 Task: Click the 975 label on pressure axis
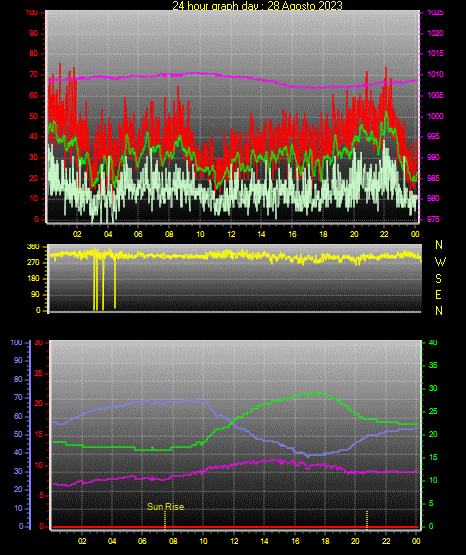433,219
